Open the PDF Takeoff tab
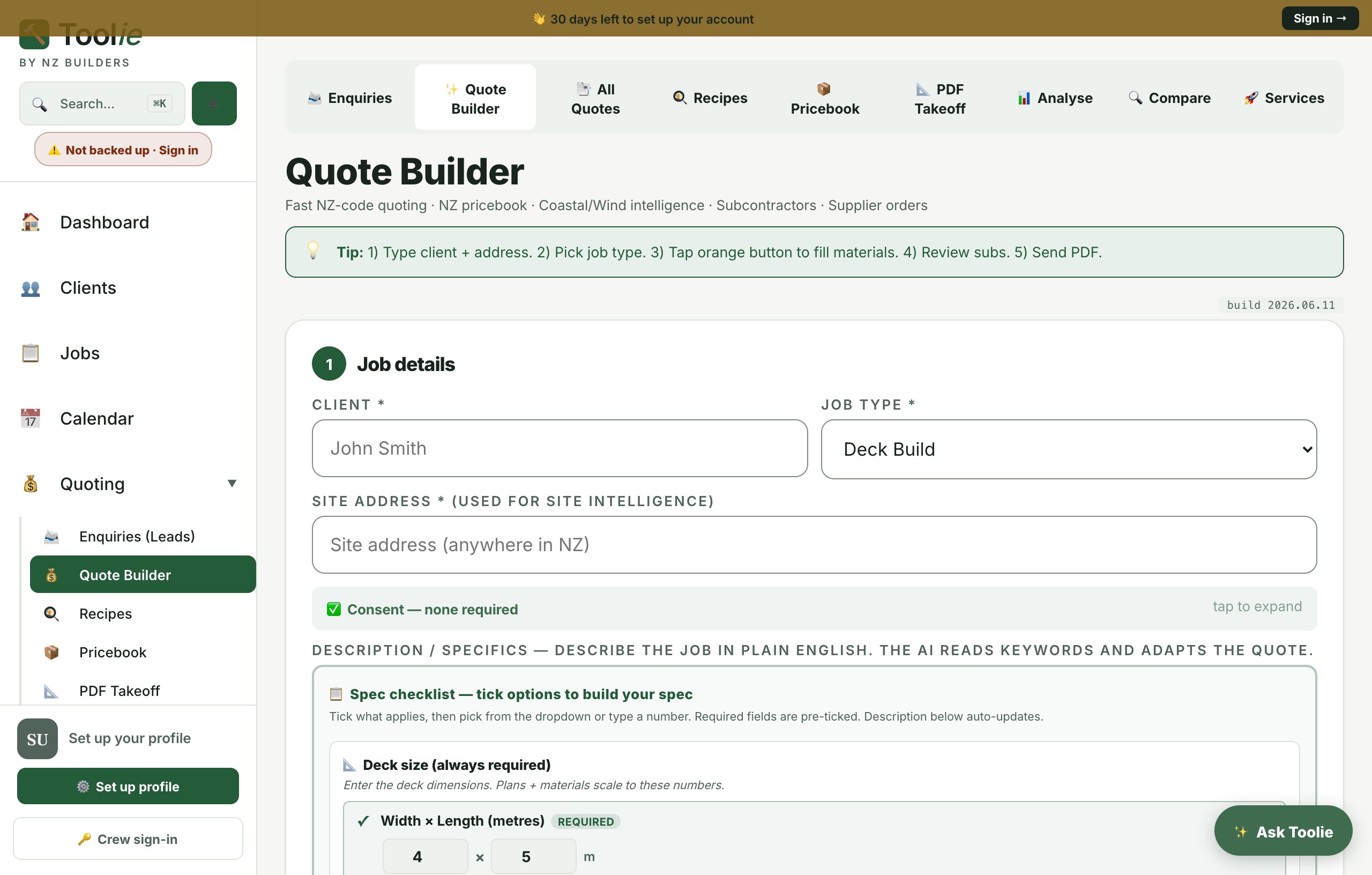This screenshot has height=875, width=1372. pos(939,98)
